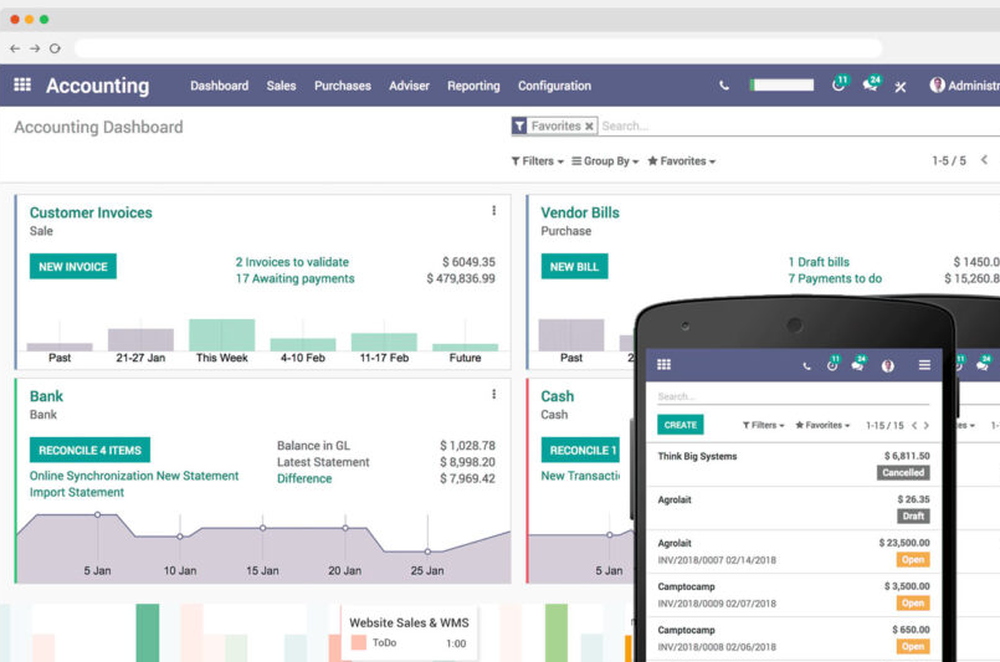Viewport: 1000px width, 662px height.
Task: Open the Customer Invoices card three-dot menu
Action: point(493,210)
